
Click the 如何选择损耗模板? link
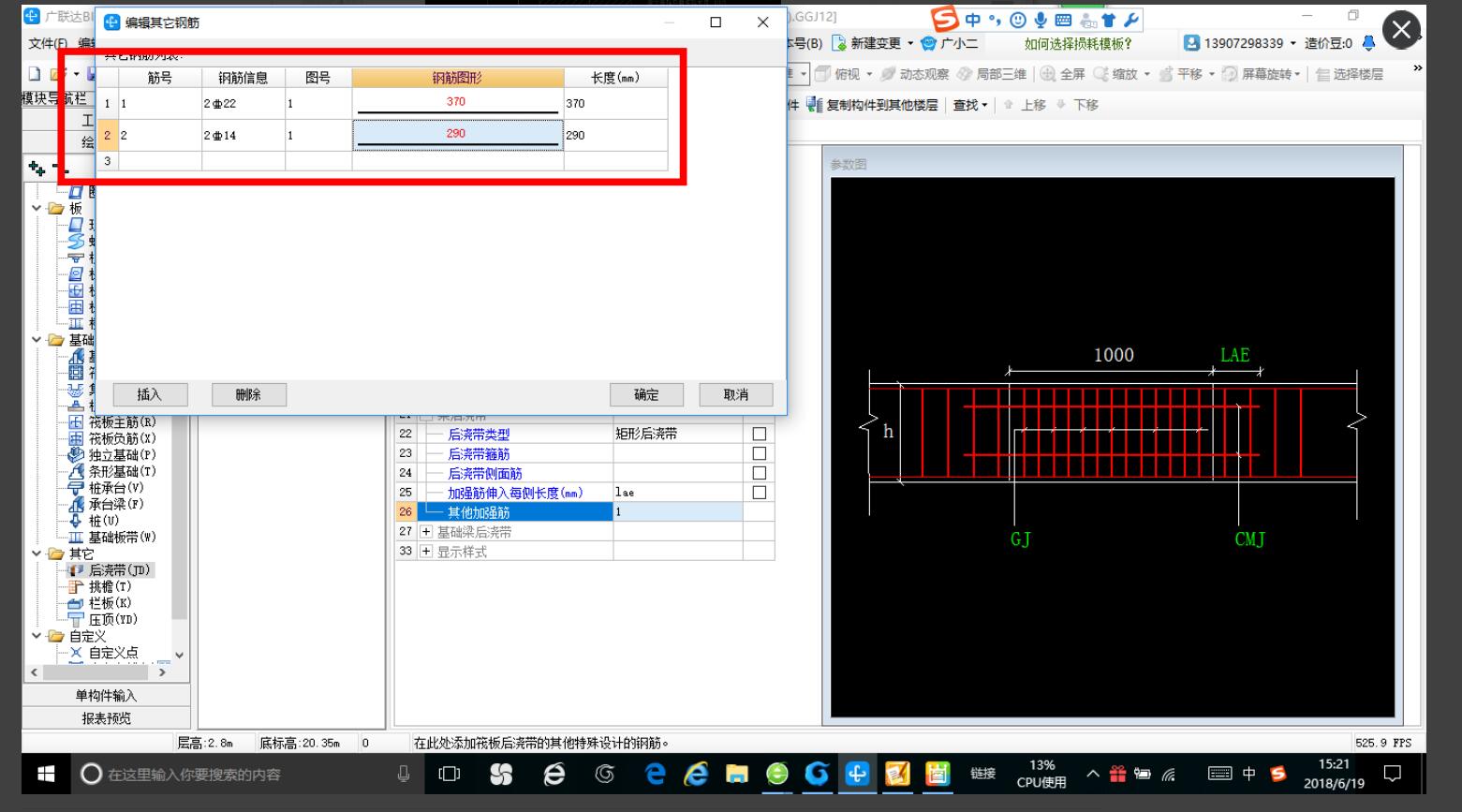[1077, 43]
